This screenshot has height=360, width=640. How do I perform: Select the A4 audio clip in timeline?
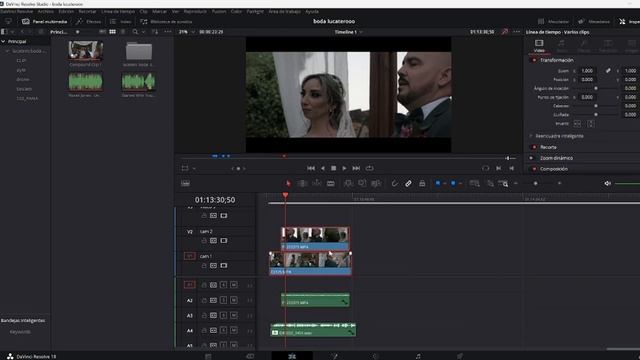(313, 330)
